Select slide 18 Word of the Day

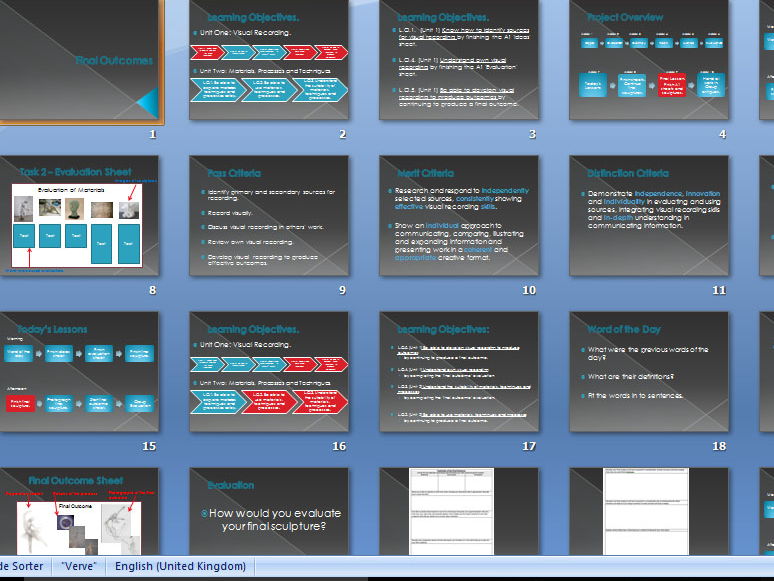(x=649, y=371)
